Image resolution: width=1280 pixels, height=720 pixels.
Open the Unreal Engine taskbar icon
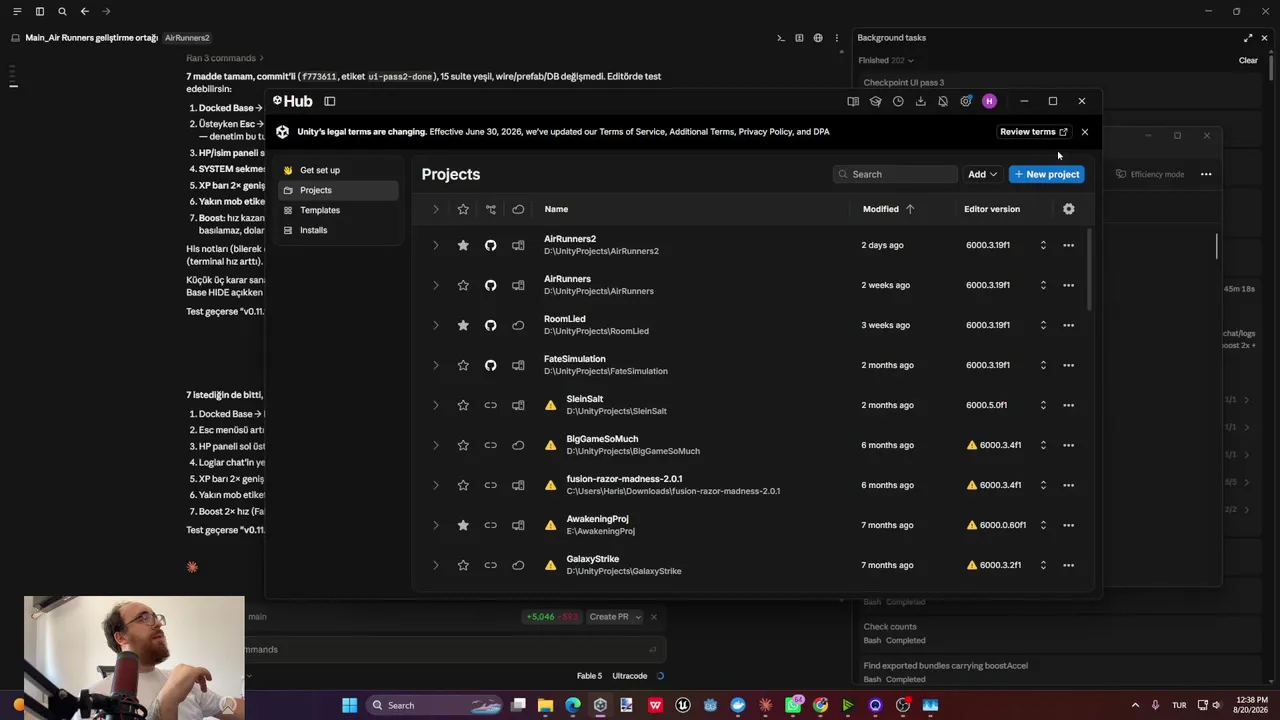click(683, 705)
